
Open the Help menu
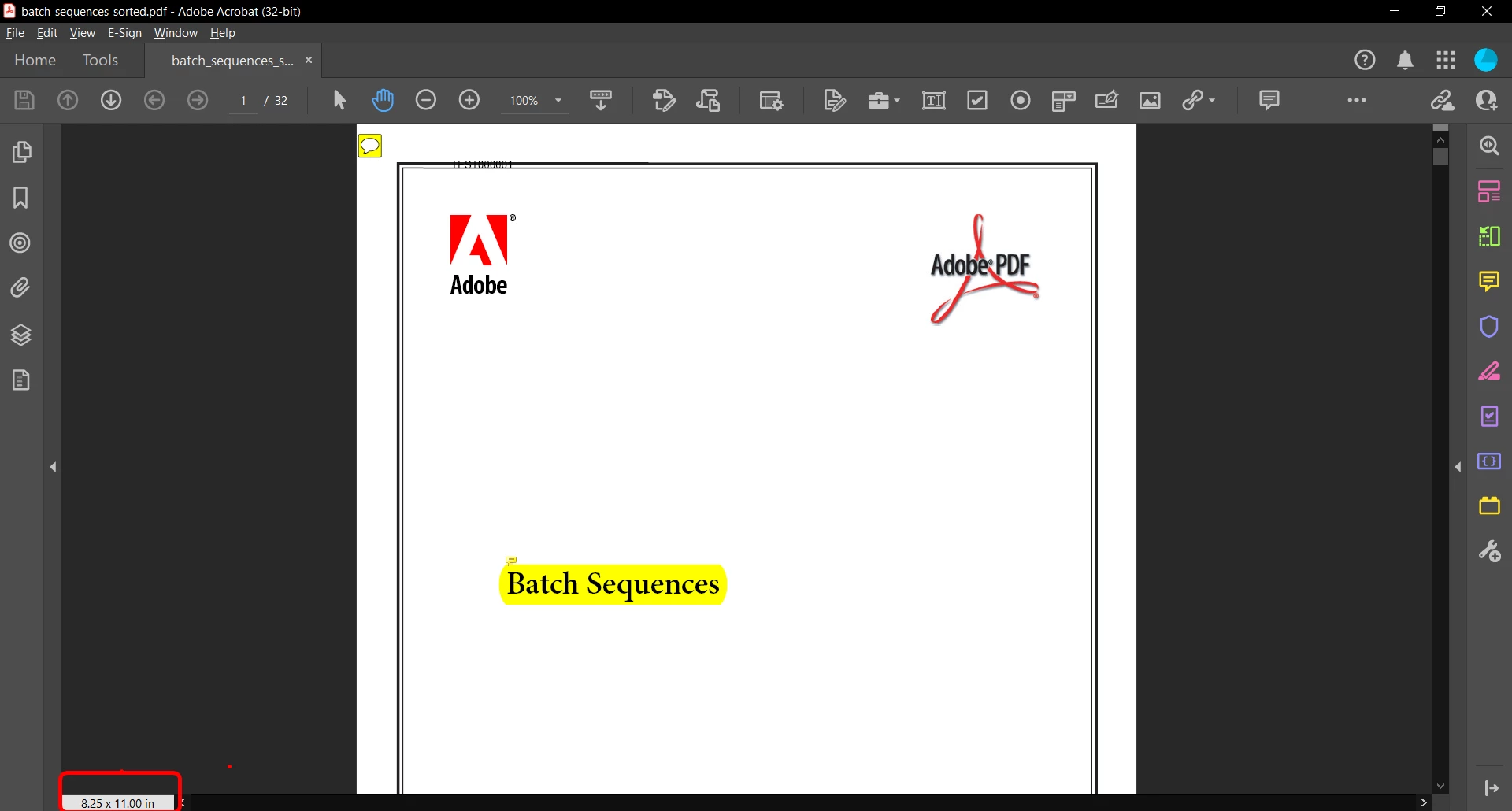pos(223,33)
